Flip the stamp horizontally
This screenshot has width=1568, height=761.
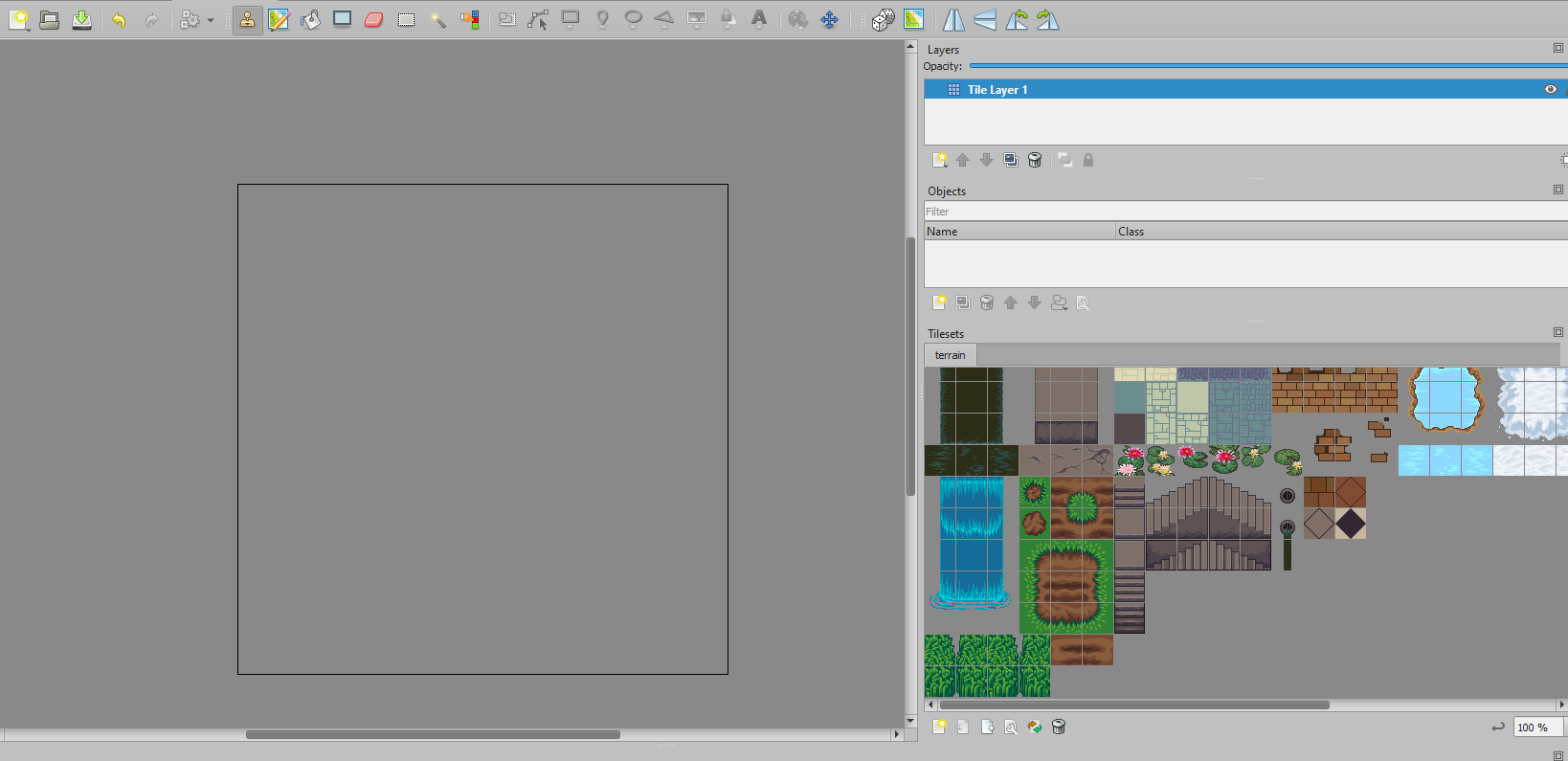(x=954, y=19)
